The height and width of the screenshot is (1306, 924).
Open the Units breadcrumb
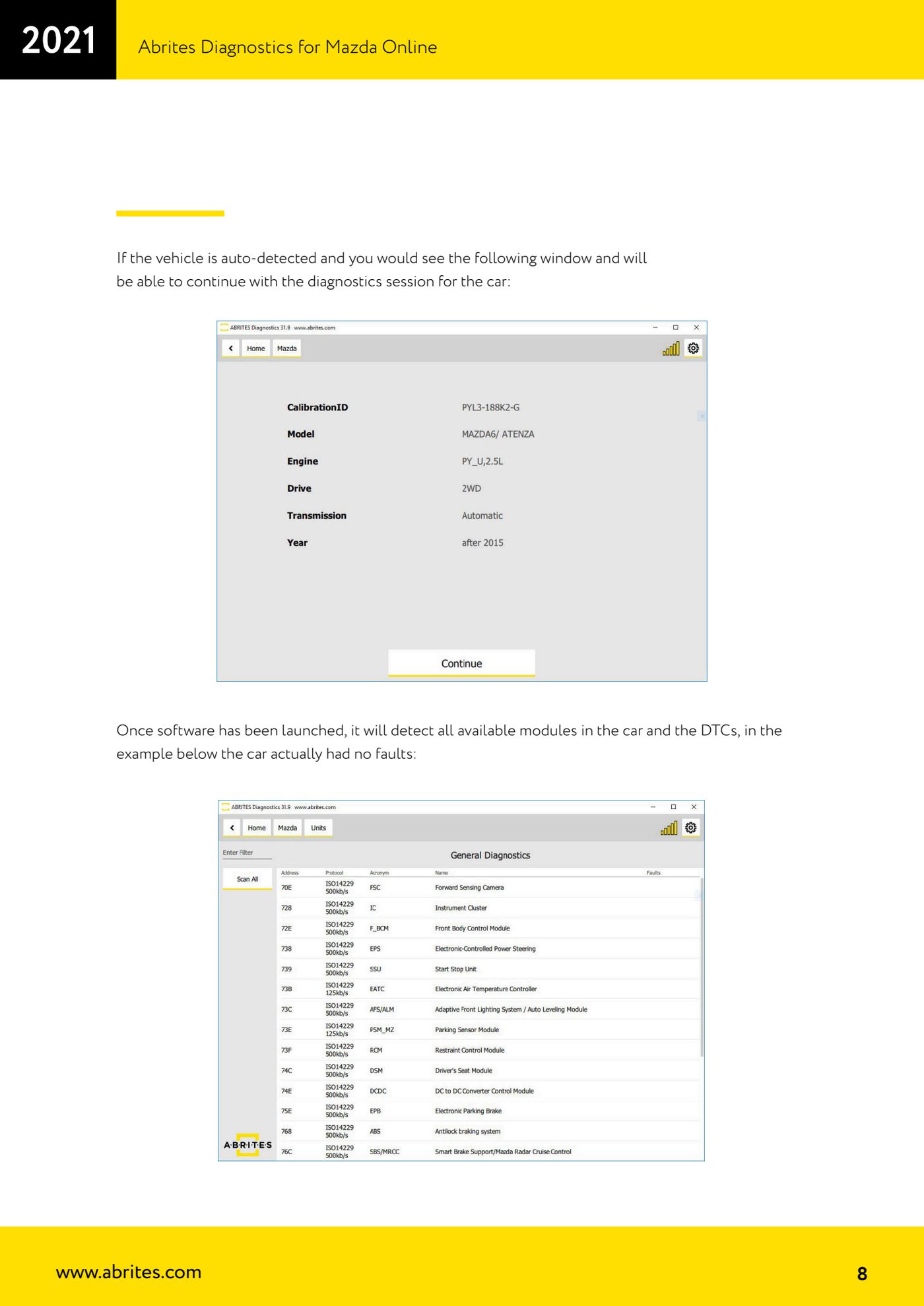pyautogui.click(x=318, y=828)
